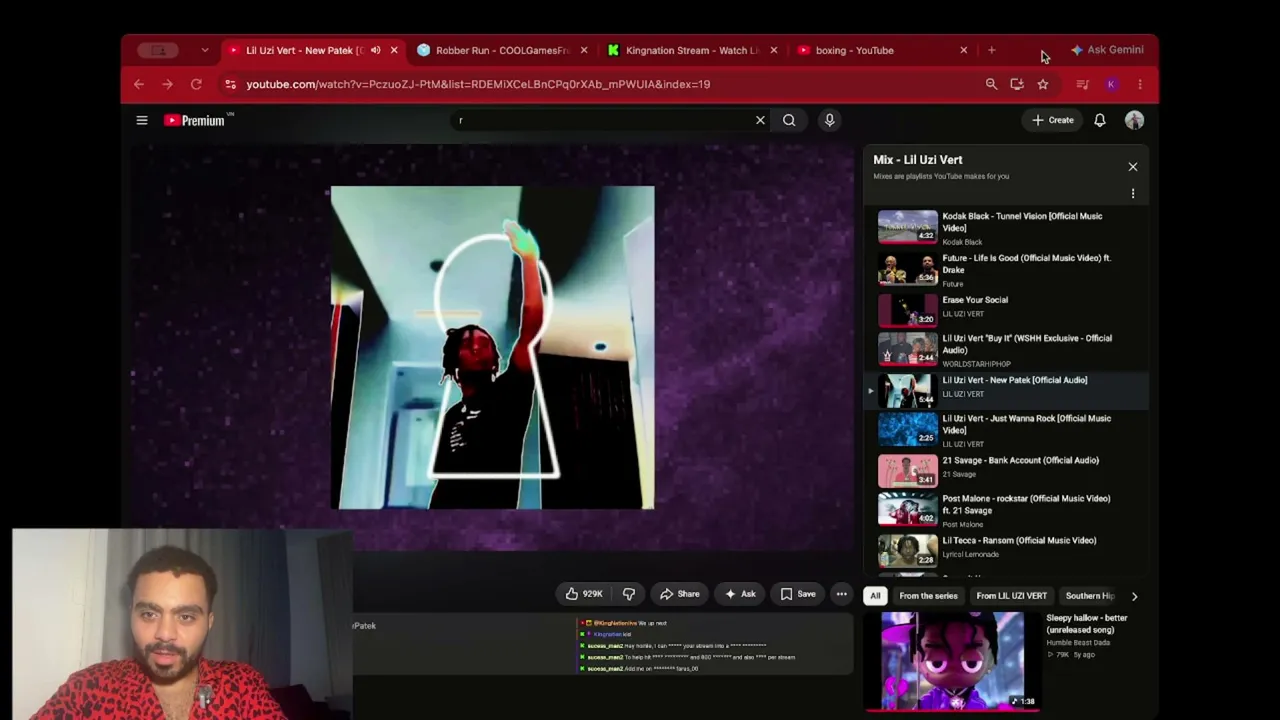View site information icon in address bar

[230, 84]
